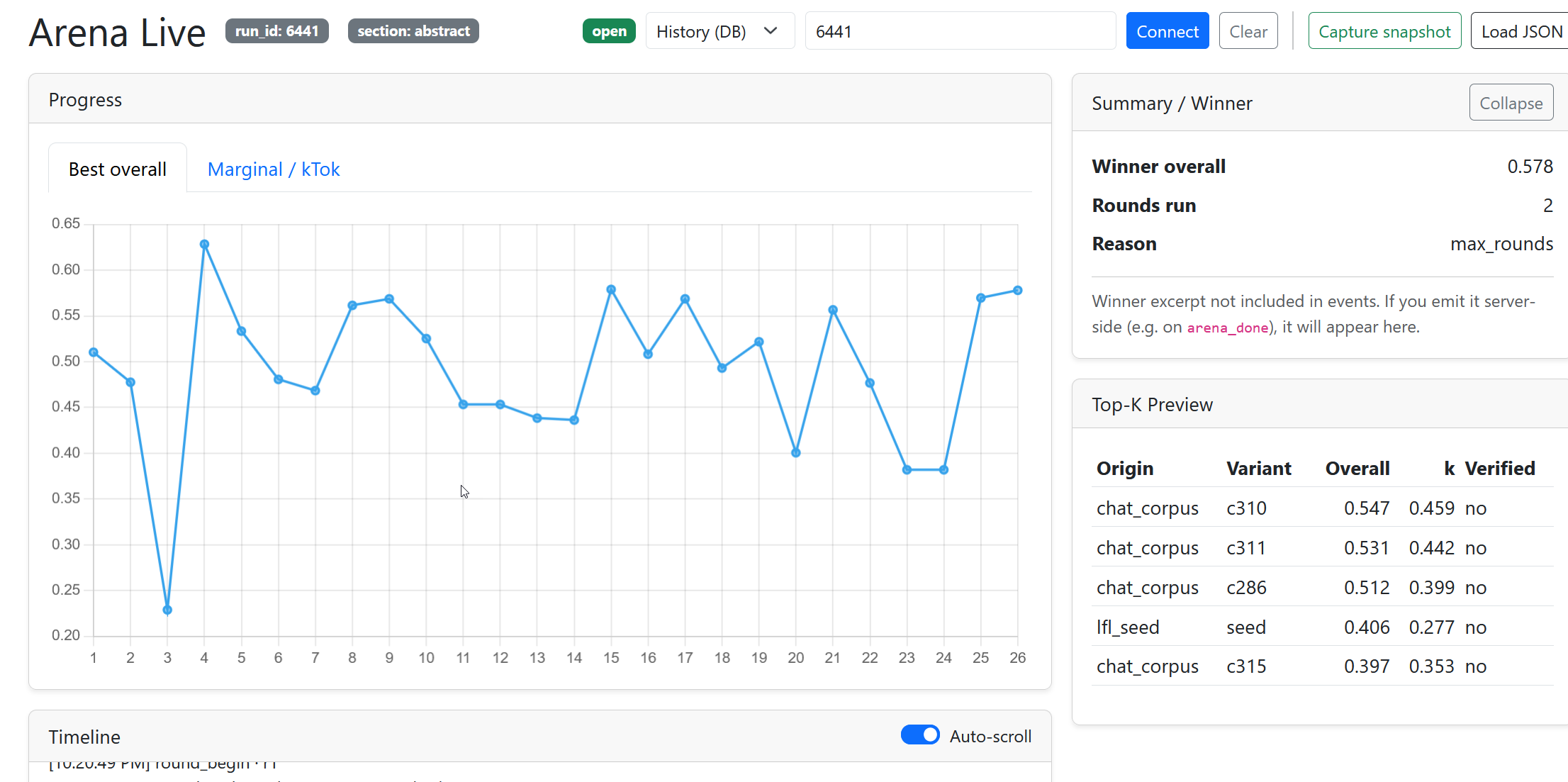Viewport: 1568px width, 782px height.
Task: Click the Connect button
Action: tap(1167, 31)
